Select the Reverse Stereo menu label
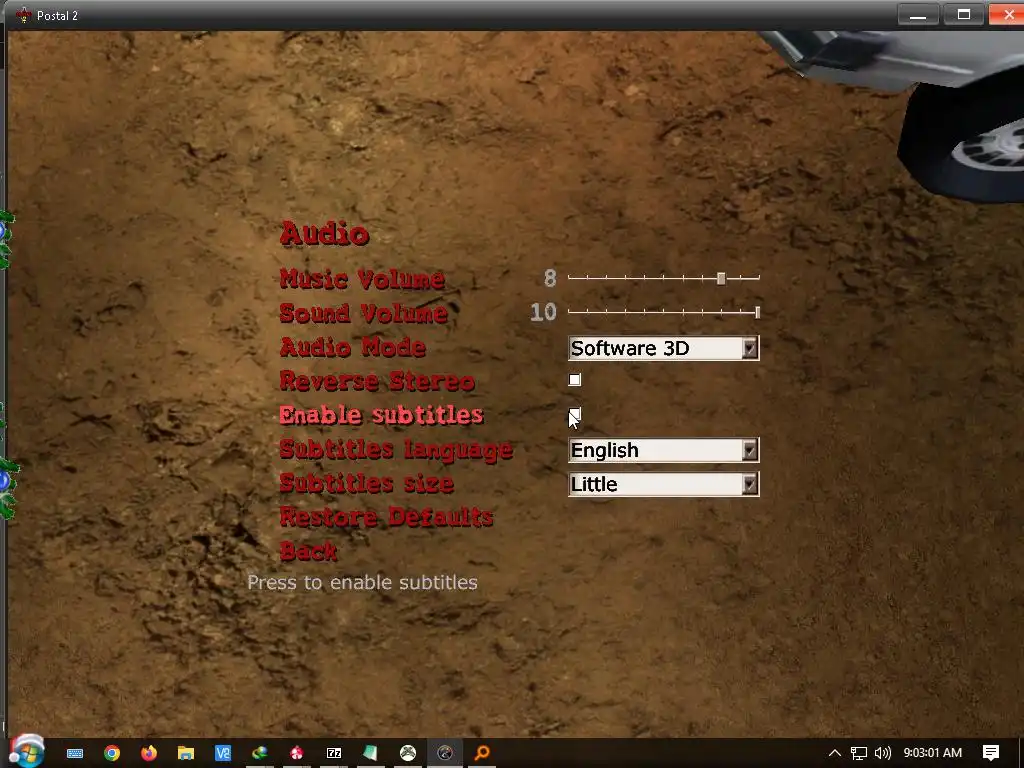 coord(377,381)
